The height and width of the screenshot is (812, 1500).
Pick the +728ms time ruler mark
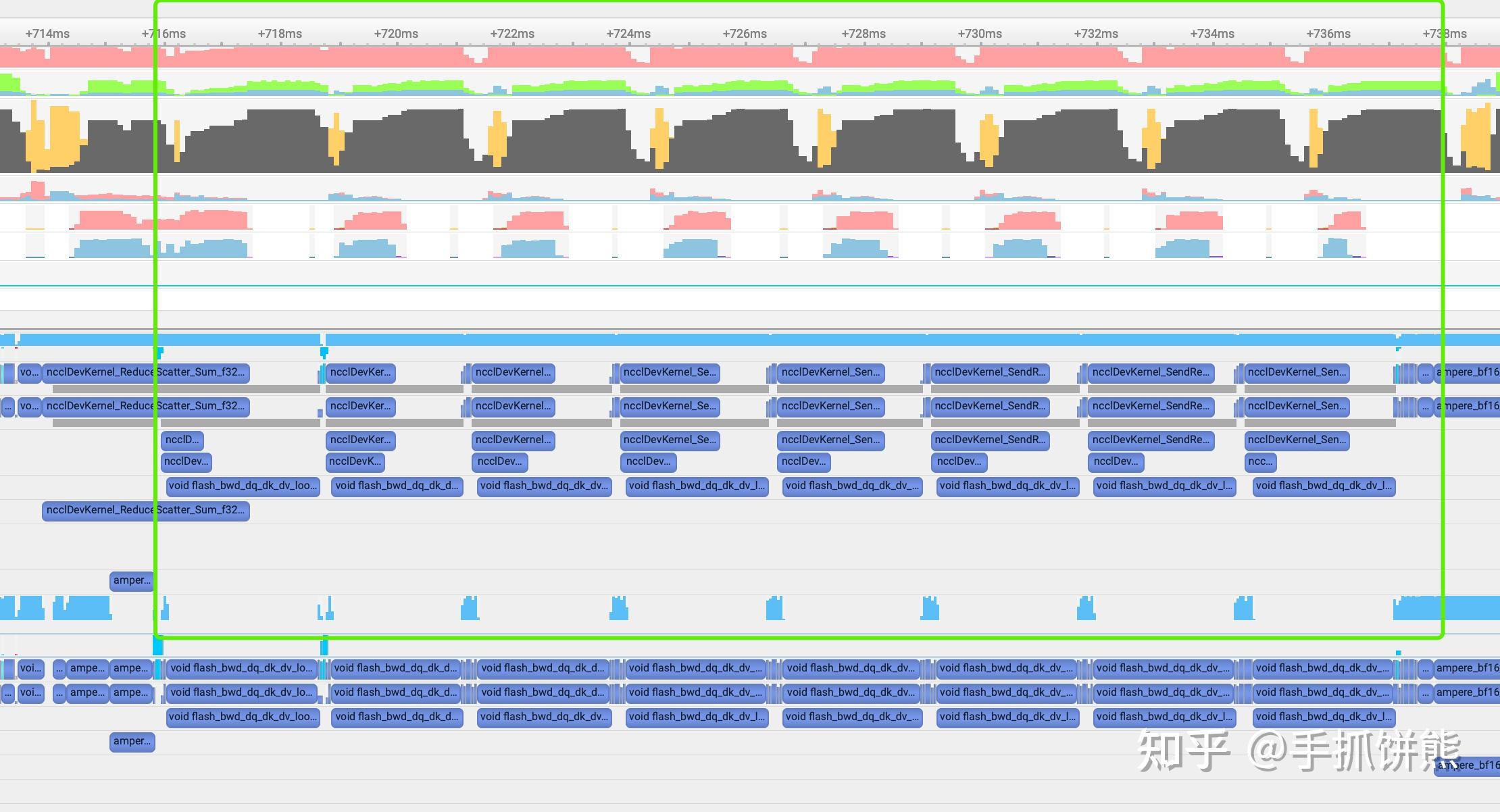tap(864, 34)
